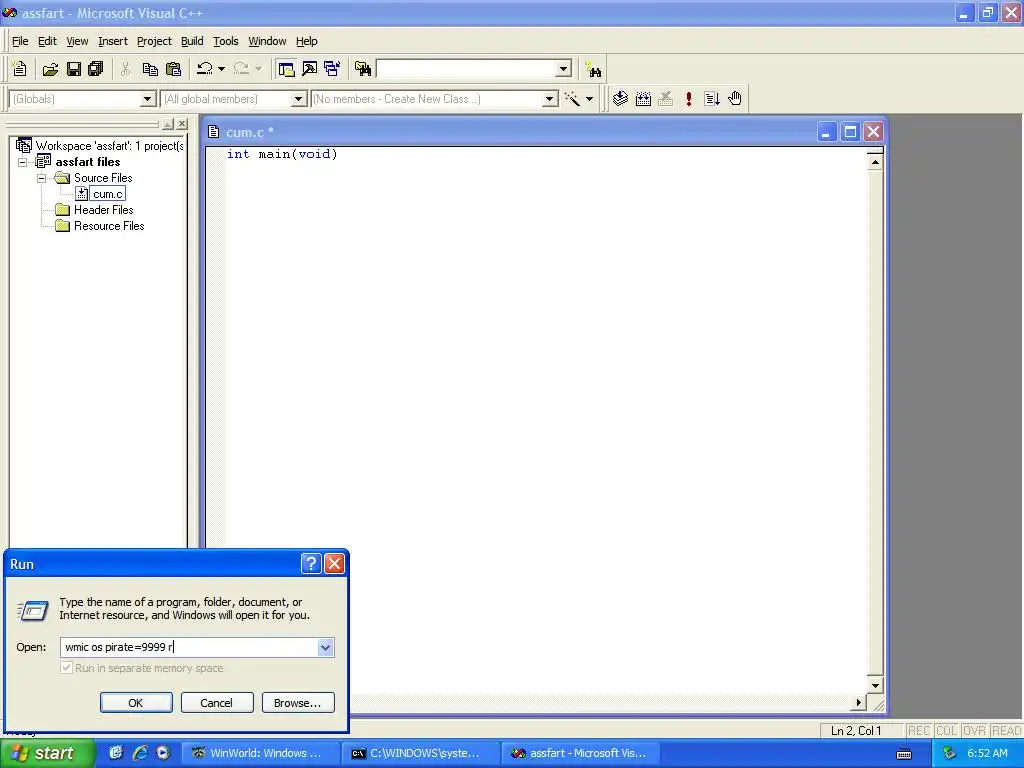This screenshot has height=768, width=1024.
Task: Select the Resource Files folder
Action: 109,226
